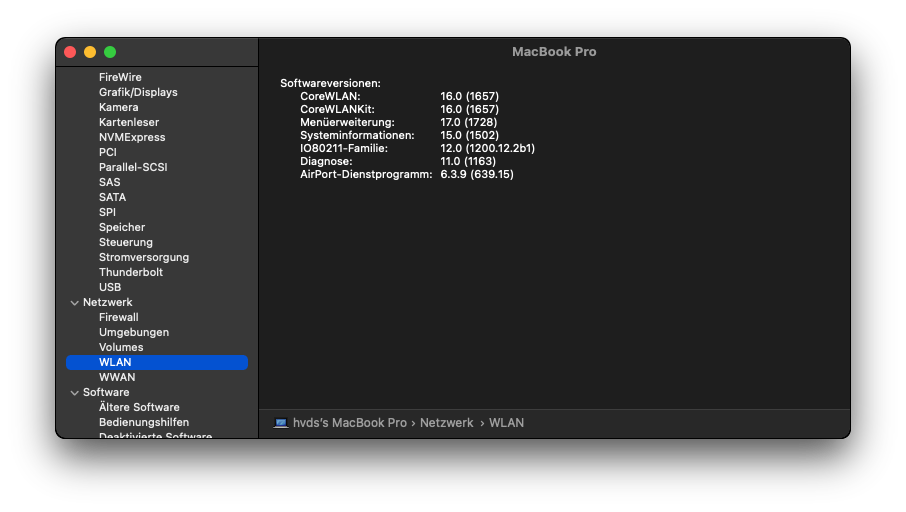
Task: Select Firewall in the sidebar
Action: [118, 317]
